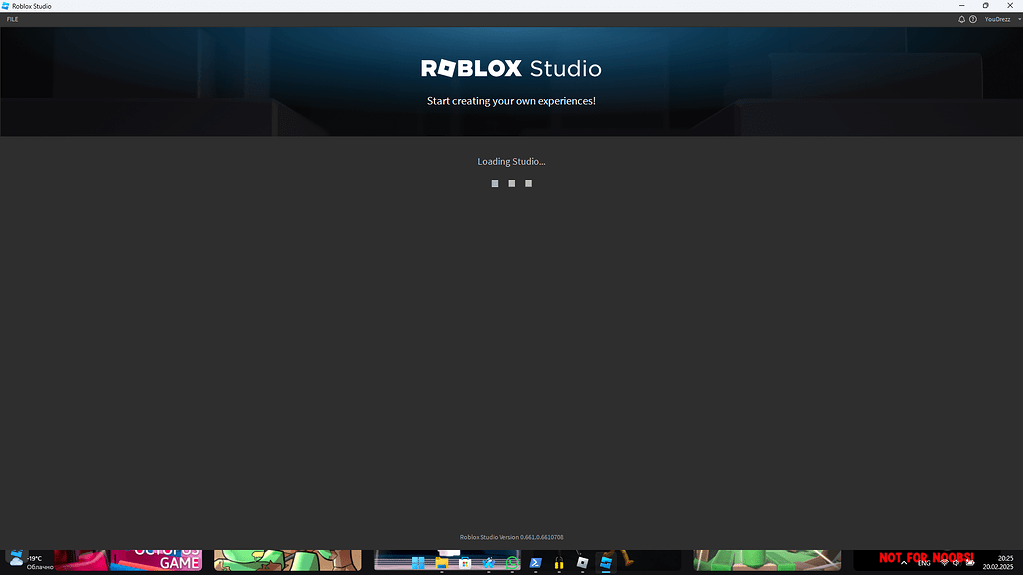Viewport: 1023px width, 575px height.
Task: Restore down the Roblox Studio window
Action: [x=986, y=6]
